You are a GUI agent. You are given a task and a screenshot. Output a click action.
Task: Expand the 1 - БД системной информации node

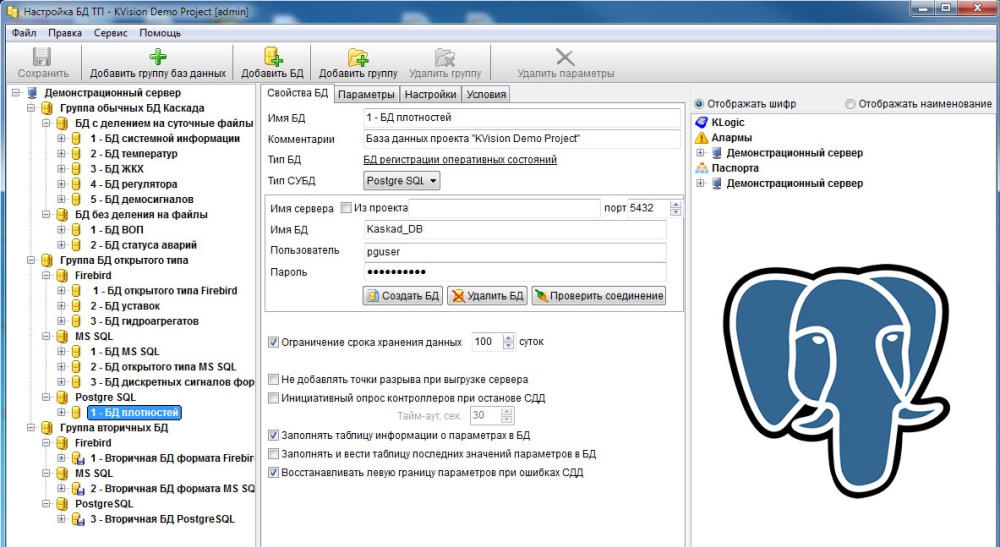click(x=61, y=138)
